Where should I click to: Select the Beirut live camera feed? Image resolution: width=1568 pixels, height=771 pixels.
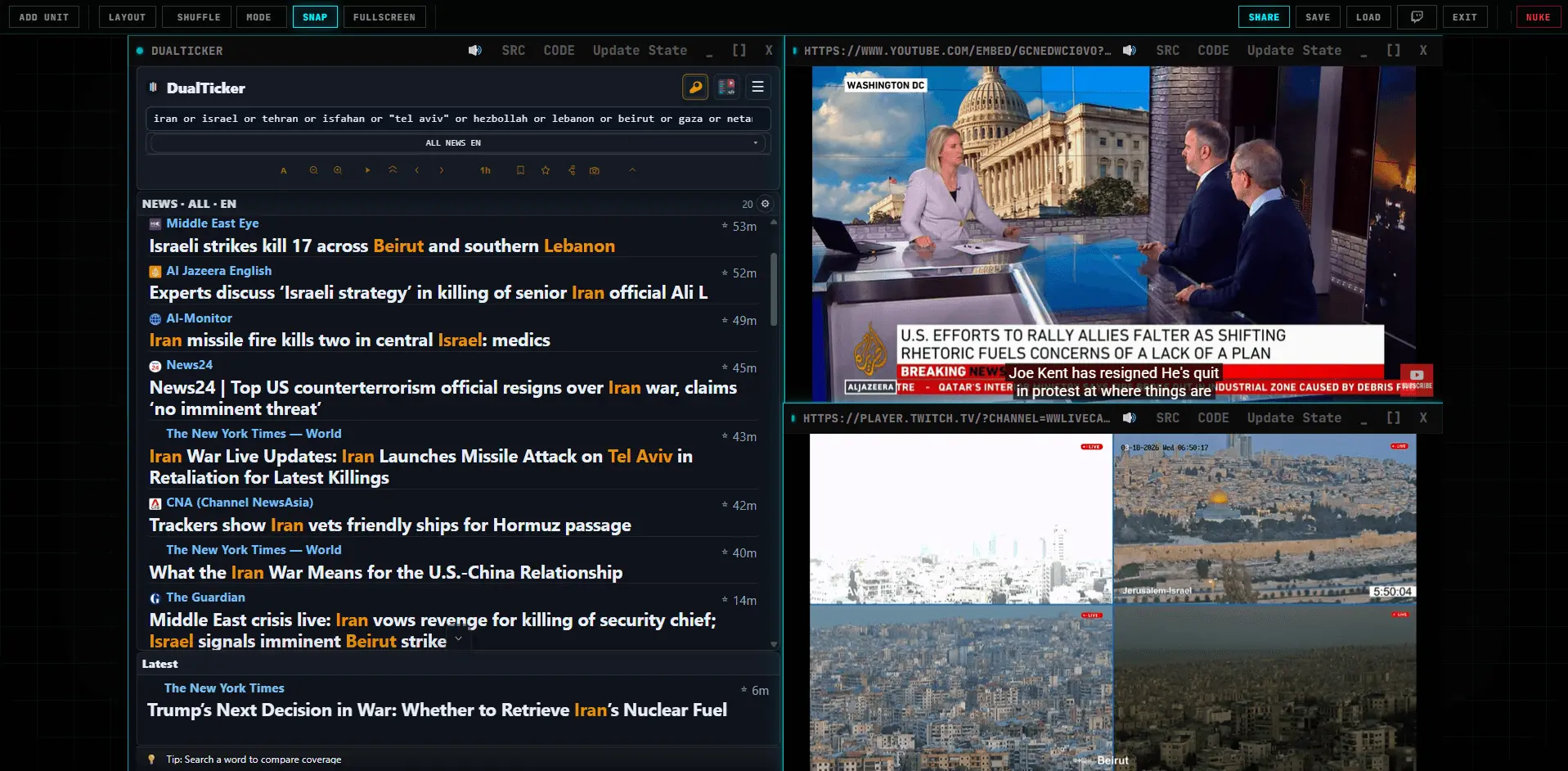961,688
